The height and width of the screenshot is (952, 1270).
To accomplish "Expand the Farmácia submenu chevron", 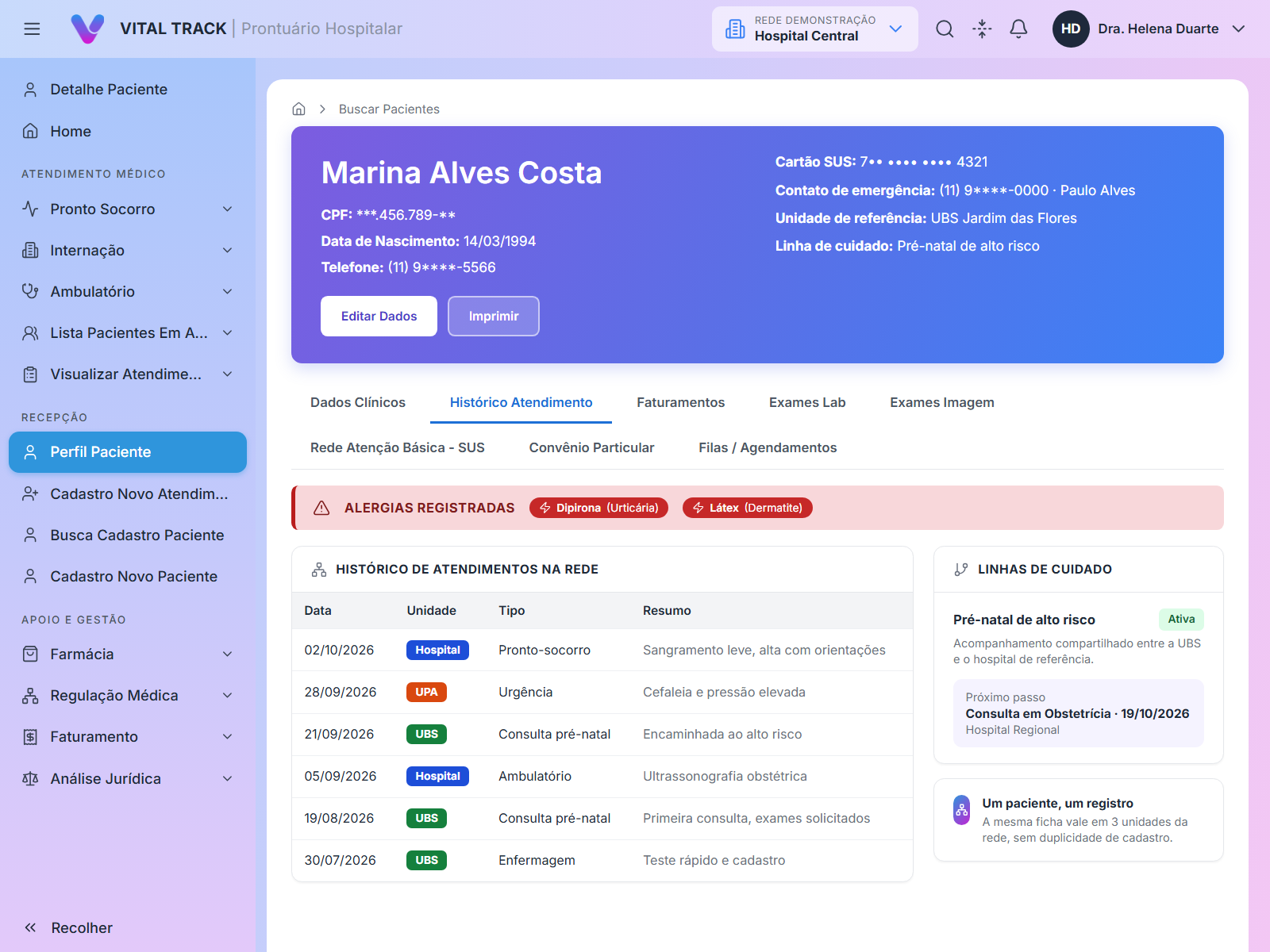I will point(228,654).
